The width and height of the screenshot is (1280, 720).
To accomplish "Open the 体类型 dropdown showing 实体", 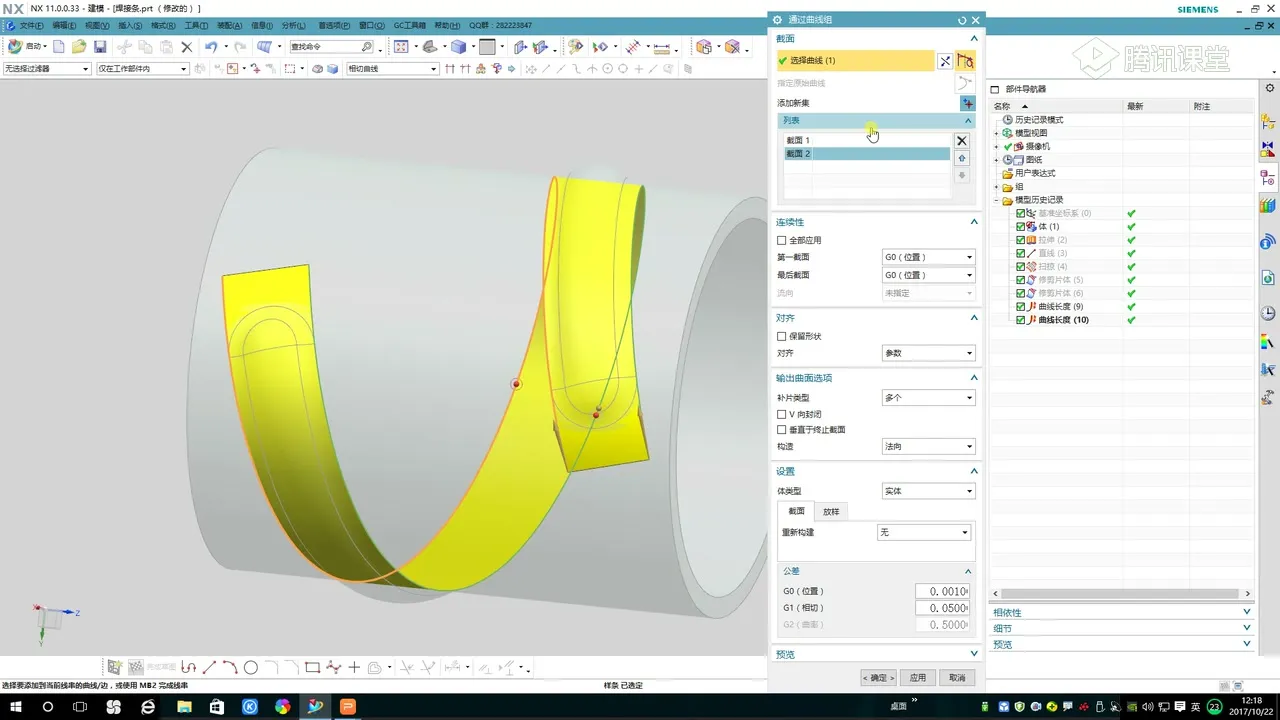I will pyautogui.click(x=928, y=492).
